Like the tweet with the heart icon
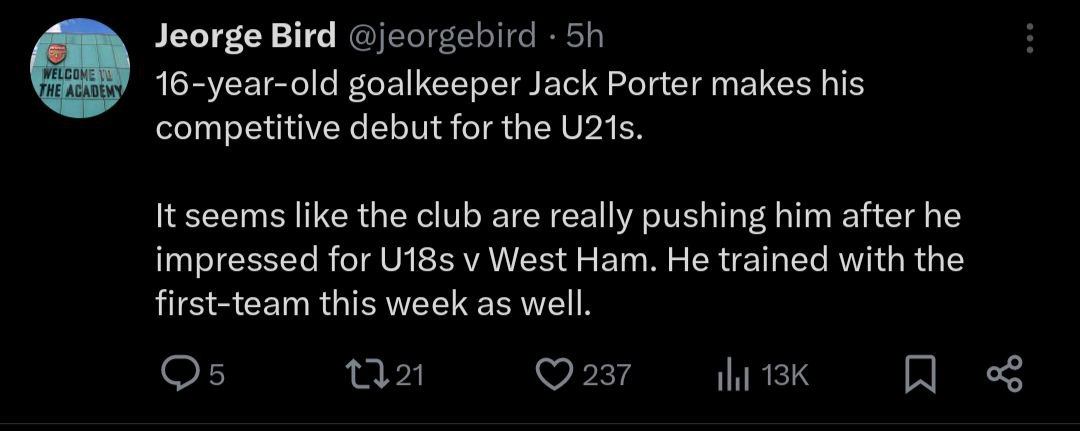The height and width of the screenshot is (431, 1080). click(x=551, y=375)
